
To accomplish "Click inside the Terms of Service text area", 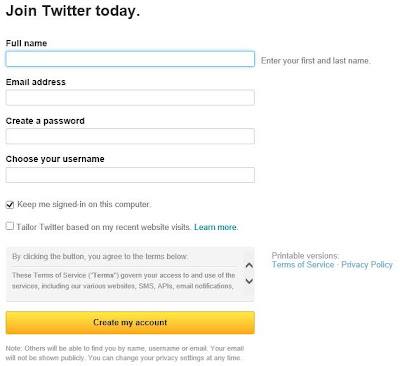I will (x=124, y=281).
